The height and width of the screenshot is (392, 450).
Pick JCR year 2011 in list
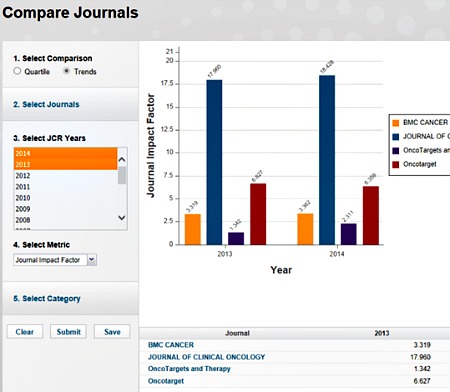(65, 187)
